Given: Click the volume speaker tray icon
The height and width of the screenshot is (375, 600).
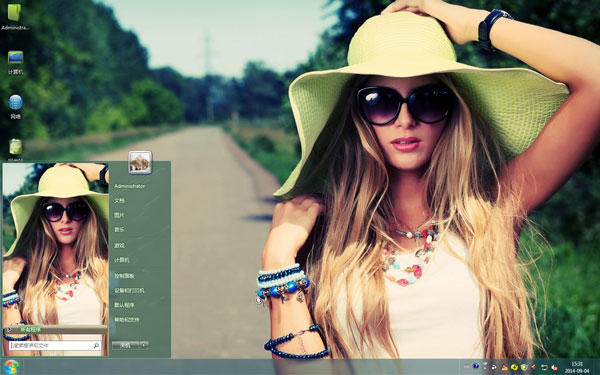Looking at the screenshot, I should (x=554, y=367).
